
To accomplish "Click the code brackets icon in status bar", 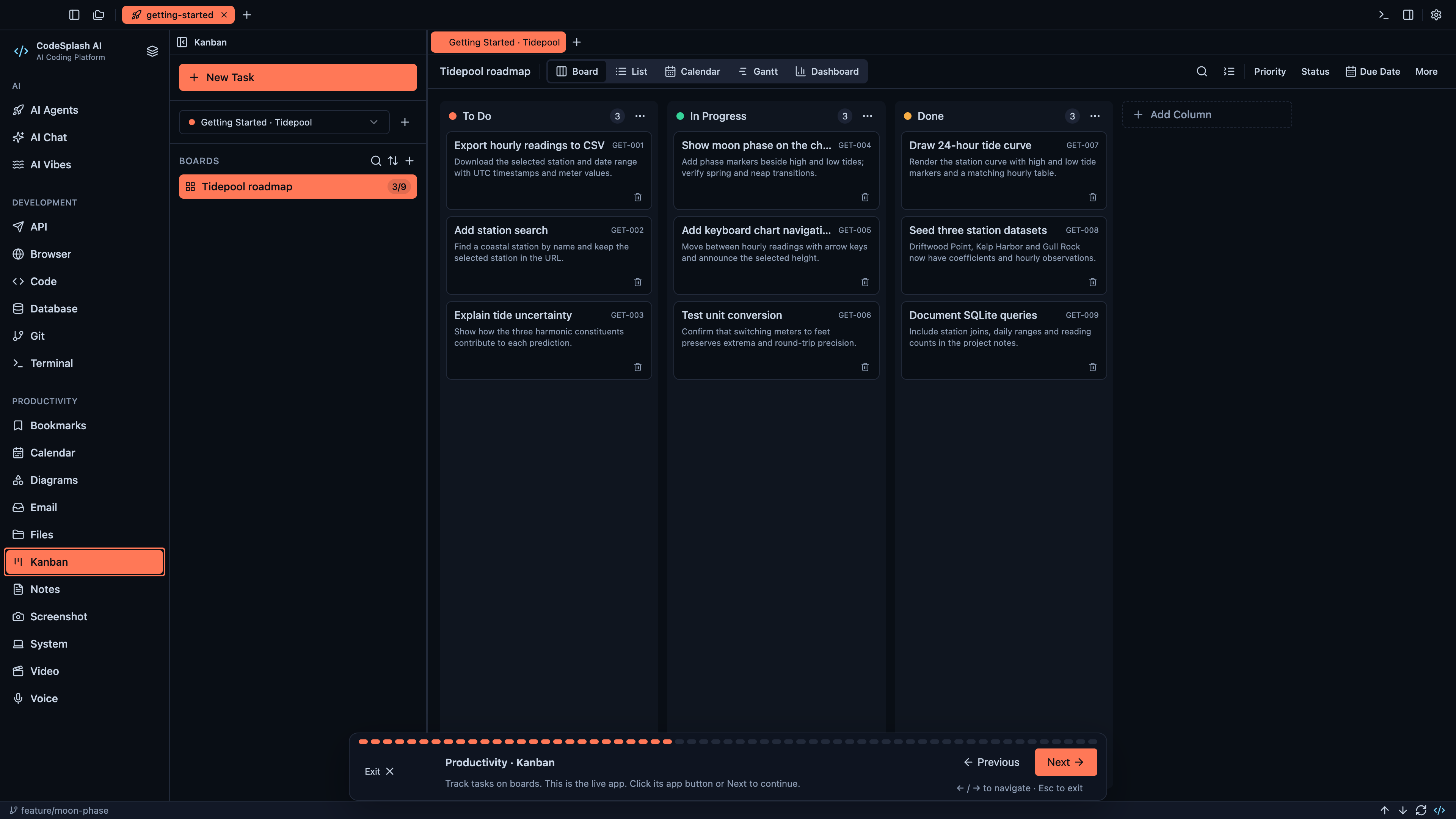I will (1439, 810).
